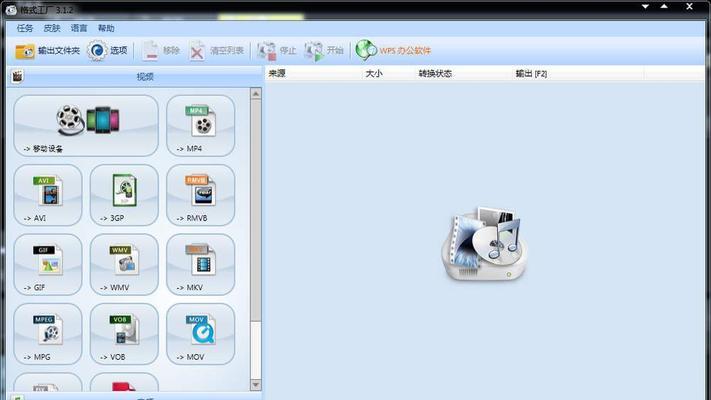Click the 移除 remove toolbar button
Viewport: 711px width, 400px height.
point(161,50)
